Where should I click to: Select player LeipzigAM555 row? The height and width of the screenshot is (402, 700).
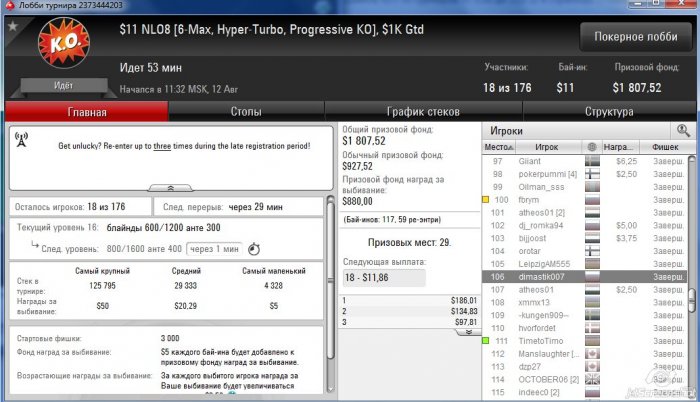click(x=584, y=264)
